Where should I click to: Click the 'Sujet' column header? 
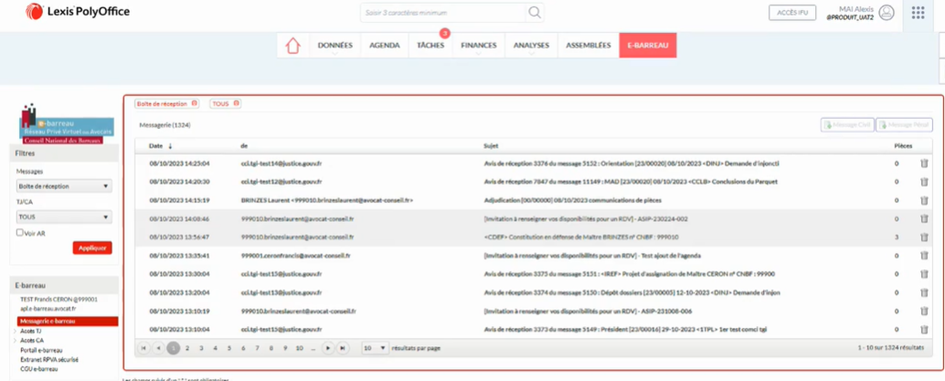pyautogui.click(x=491, y=146)
